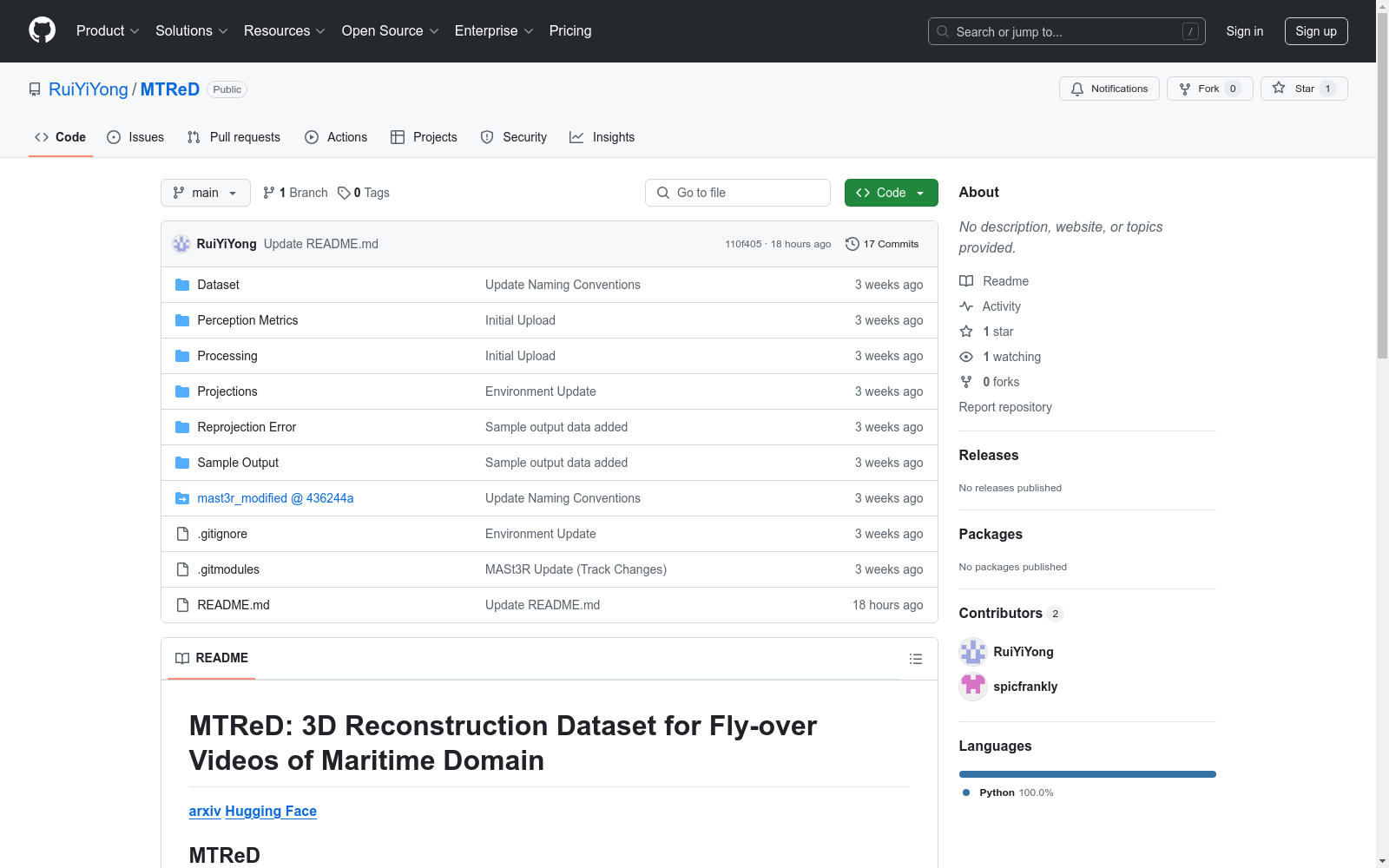
Task: Click the tag icon beside 0 Tags
Action: click(x=344, y=193)
